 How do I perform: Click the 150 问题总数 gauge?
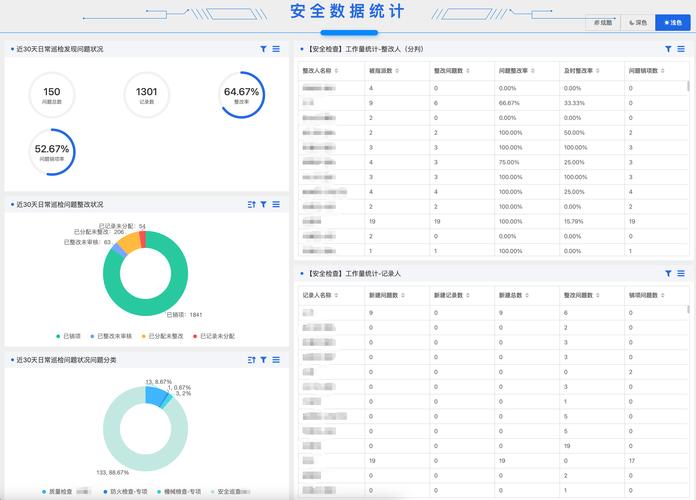[x=52, y=95]
